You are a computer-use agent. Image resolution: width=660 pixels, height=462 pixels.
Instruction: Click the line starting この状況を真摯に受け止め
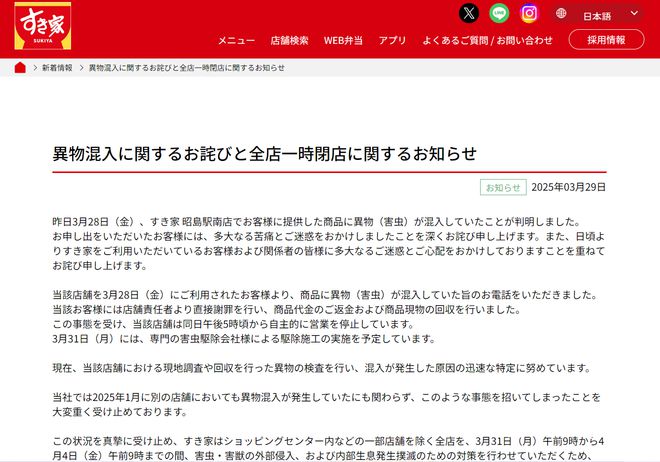(328, 441)
